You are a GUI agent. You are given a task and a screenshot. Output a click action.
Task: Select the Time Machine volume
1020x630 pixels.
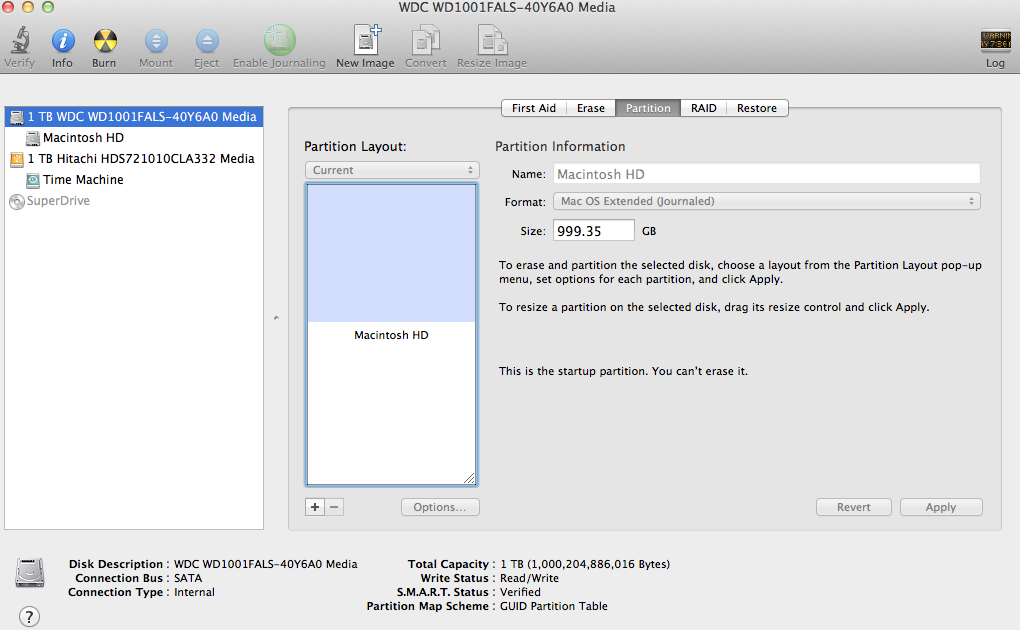click(x=134, y=180)
